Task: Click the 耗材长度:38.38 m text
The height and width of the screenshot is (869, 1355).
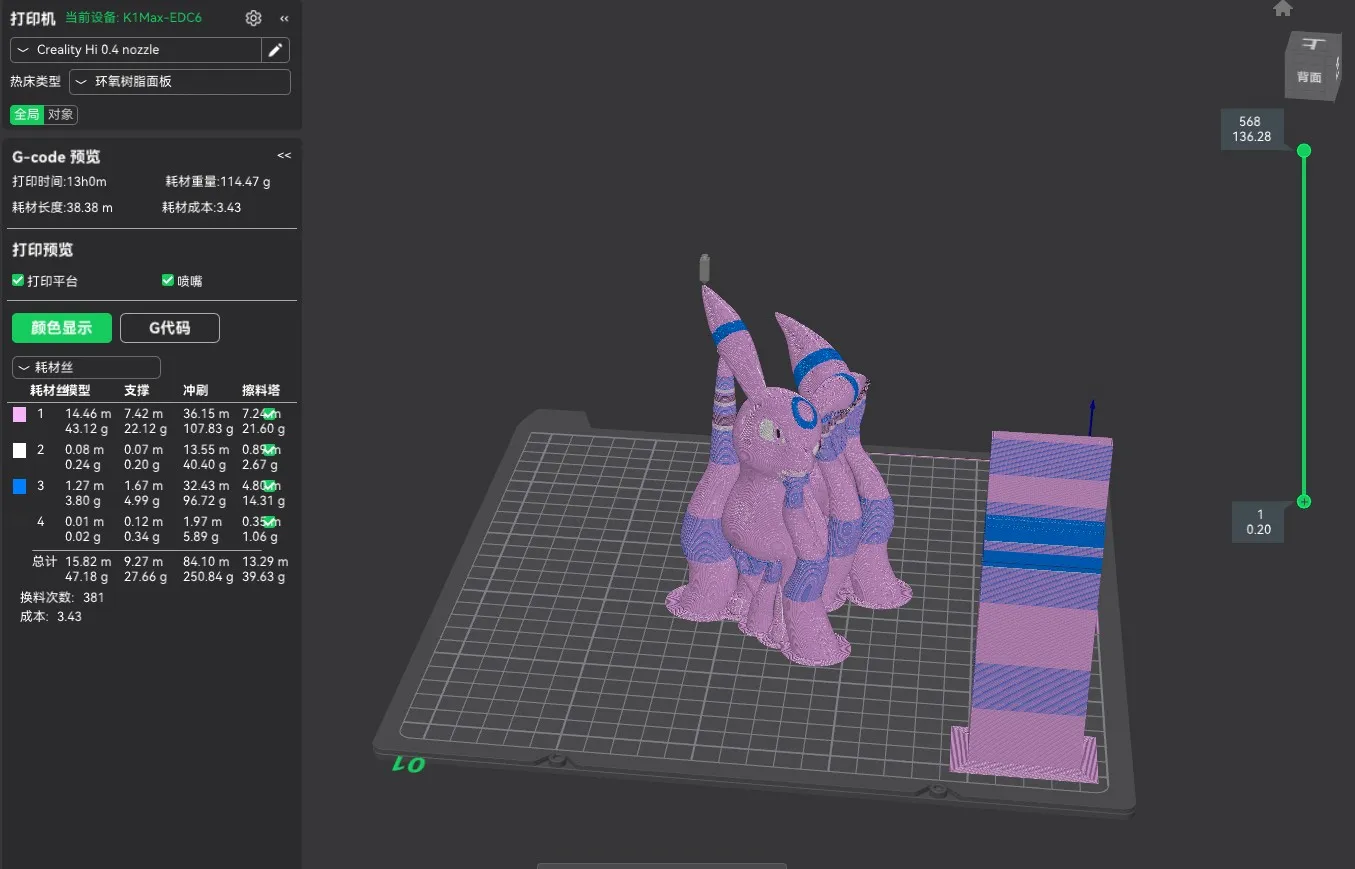Action: tap(62, 208)
